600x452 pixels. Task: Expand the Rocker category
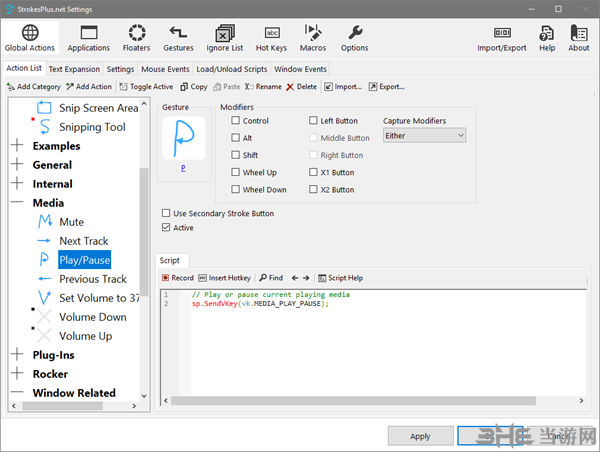pos(17,373)
